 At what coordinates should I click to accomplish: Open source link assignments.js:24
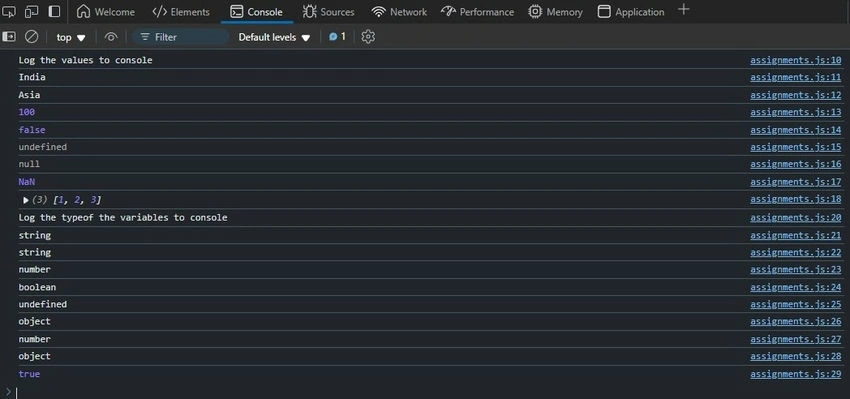point(795,287)
